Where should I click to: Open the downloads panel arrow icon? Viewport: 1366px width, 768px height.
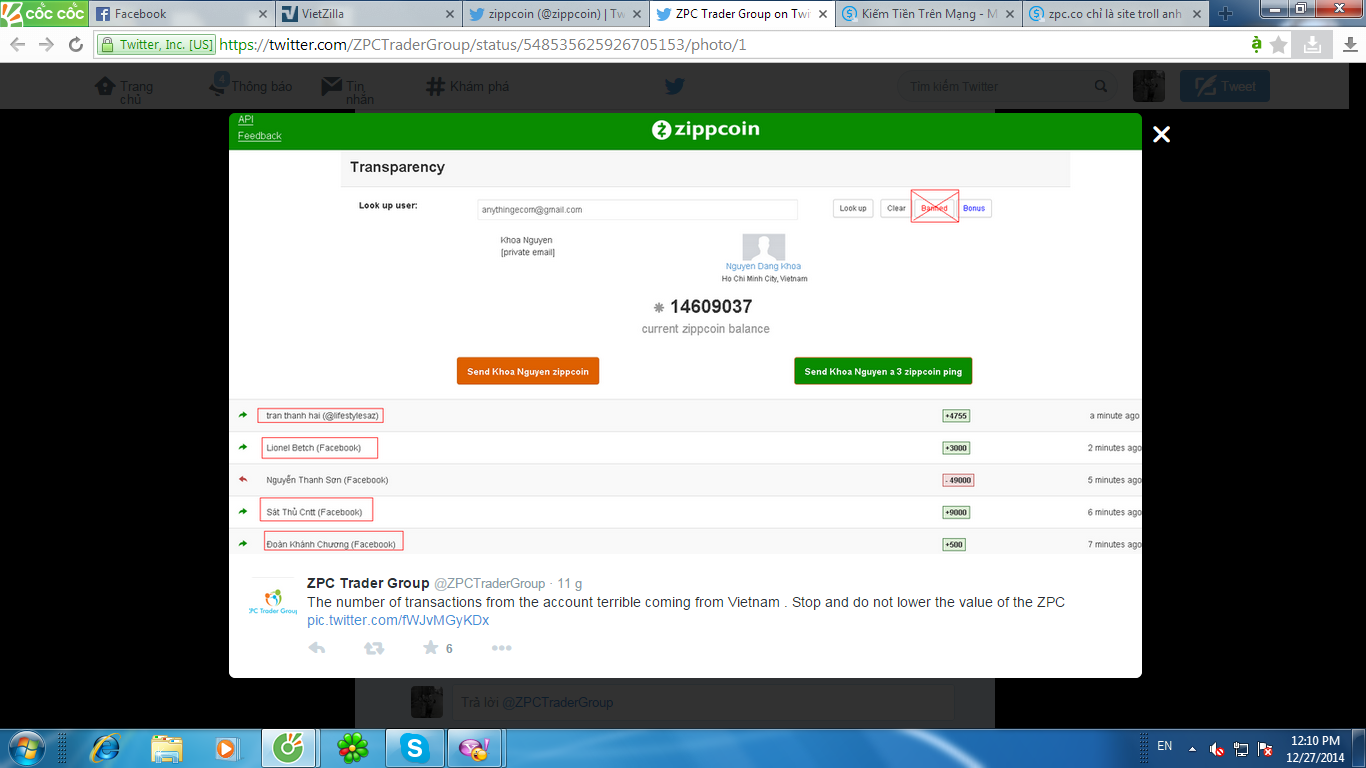coord(1349,45)
